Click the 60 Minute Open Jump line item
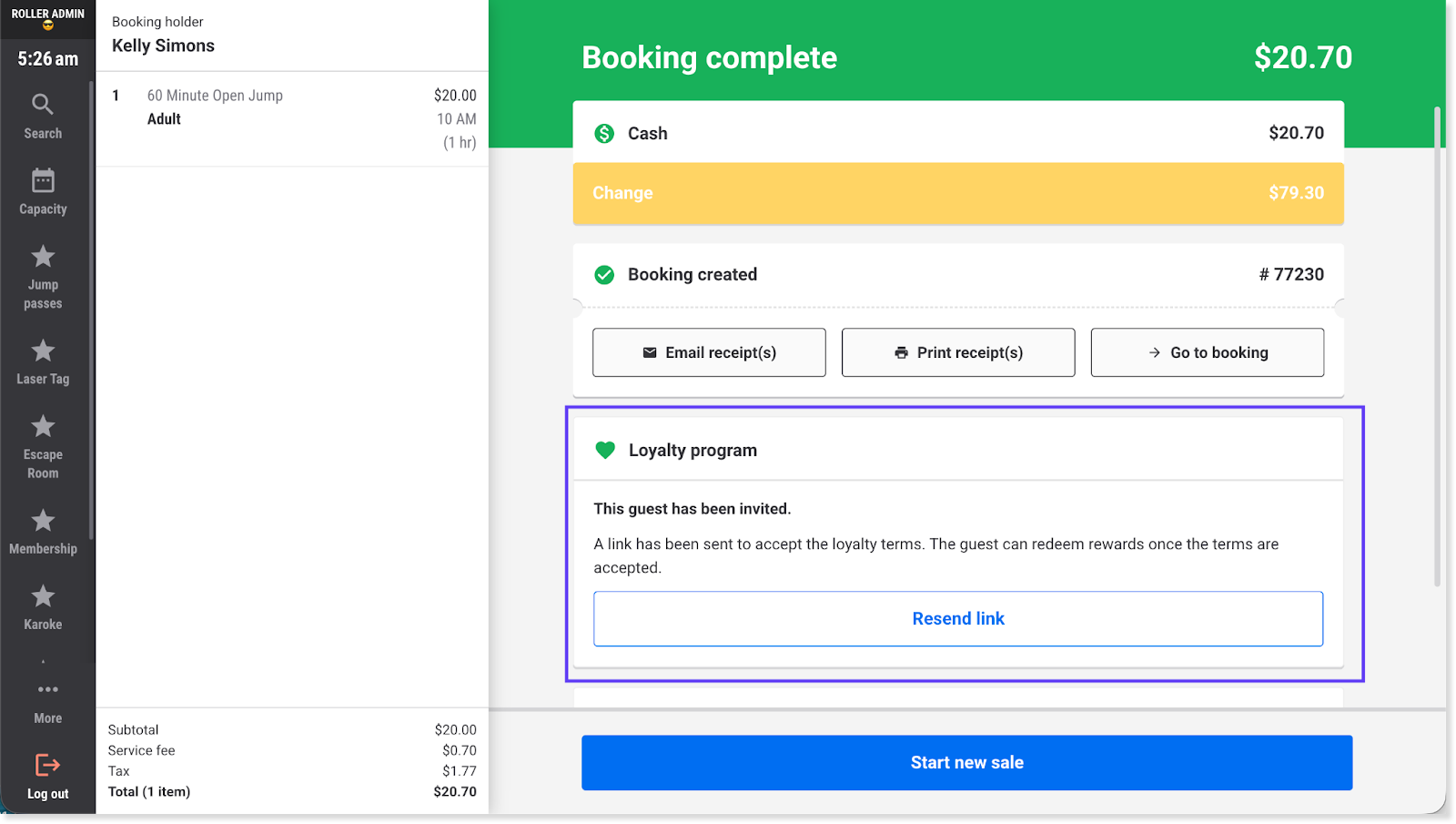Screen dimensions: 1456x824 215,96
